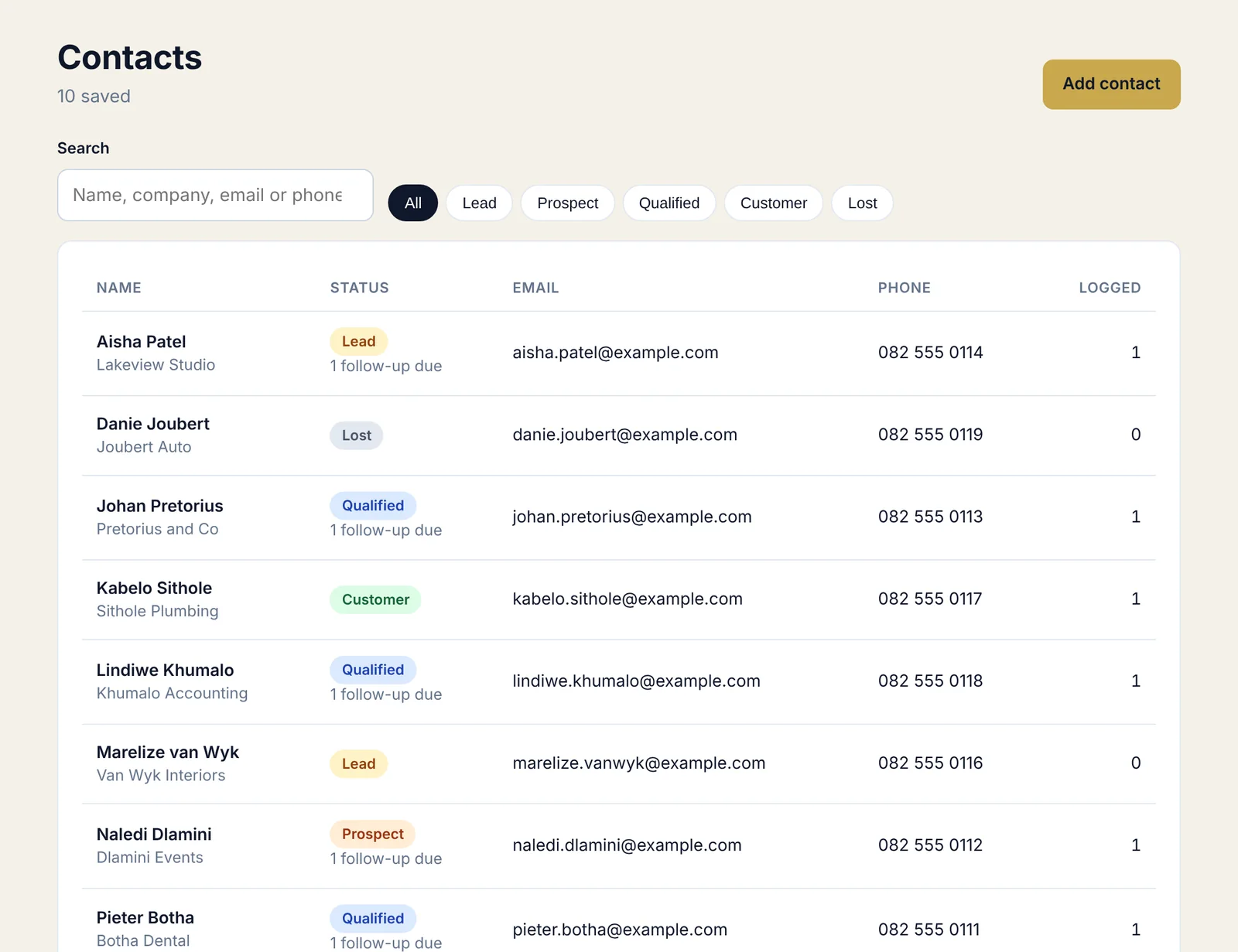Click the PHONE column header

[x=905, y=288]
